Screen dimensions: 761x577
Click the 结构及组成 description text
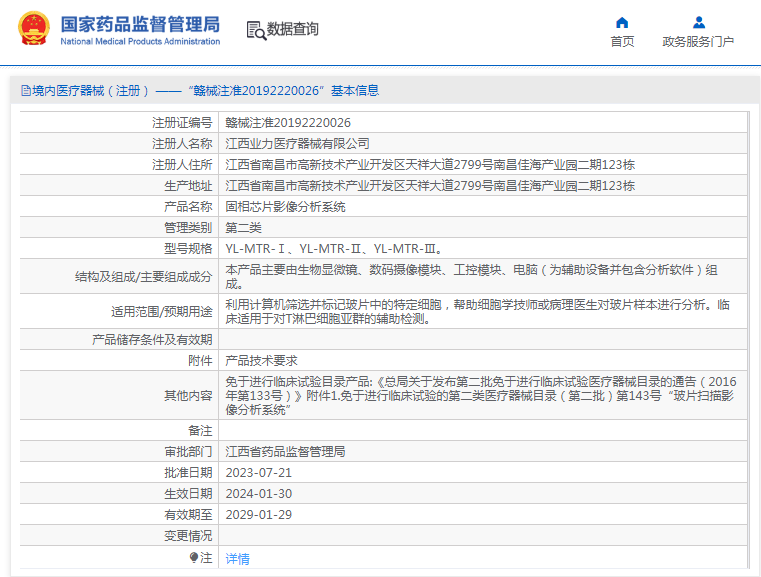coord(471,277)
